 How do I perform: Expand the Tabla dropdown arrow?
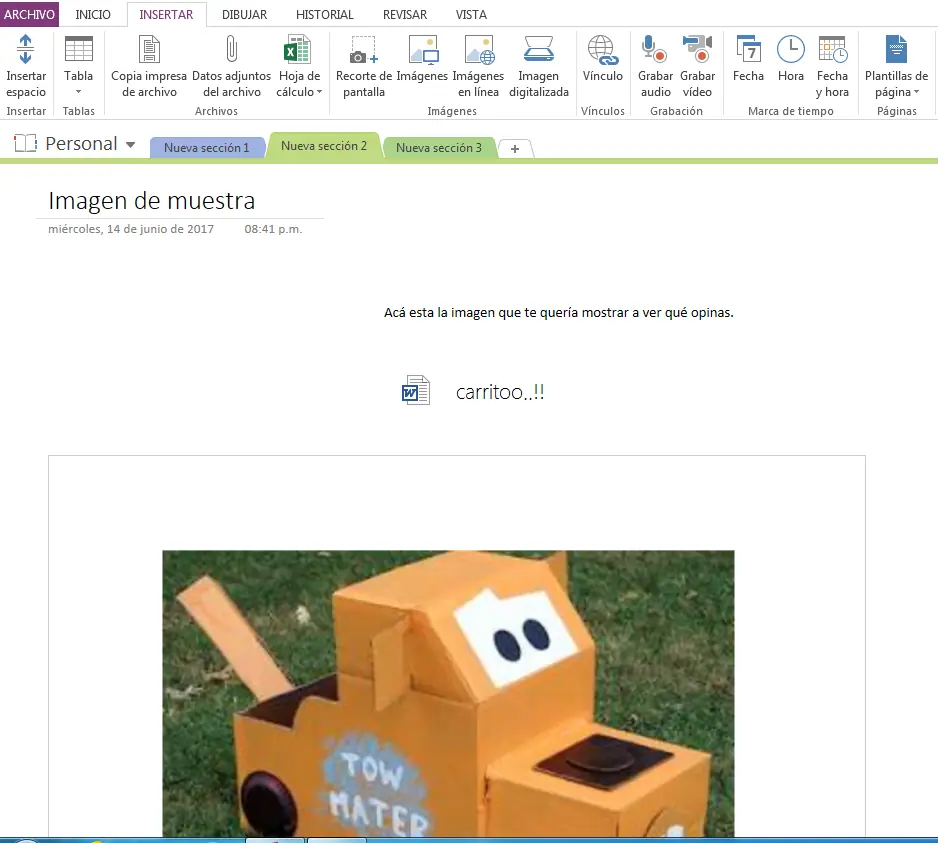point(78,92)
